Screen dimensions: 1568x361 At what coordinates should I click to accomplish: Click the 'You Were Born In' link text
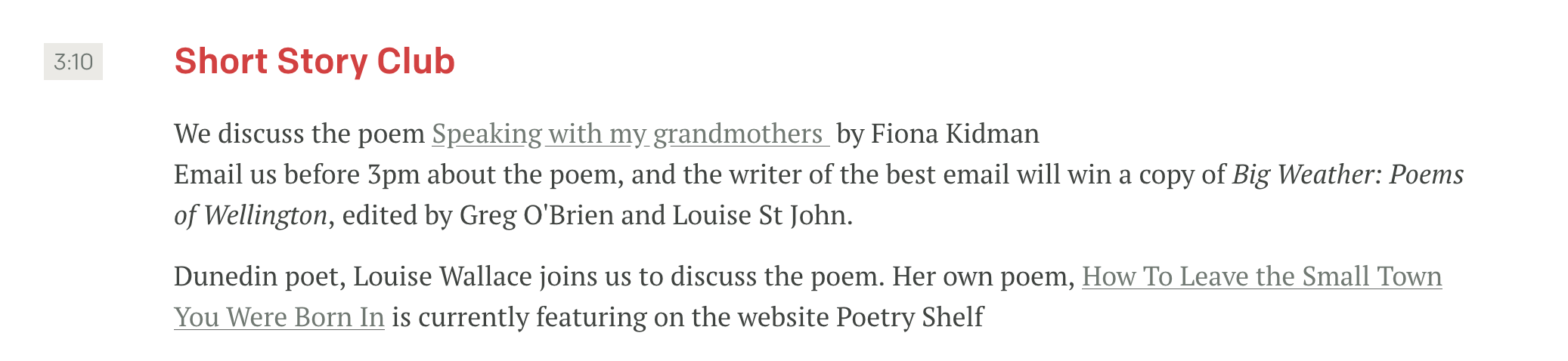tap(279, 317)
